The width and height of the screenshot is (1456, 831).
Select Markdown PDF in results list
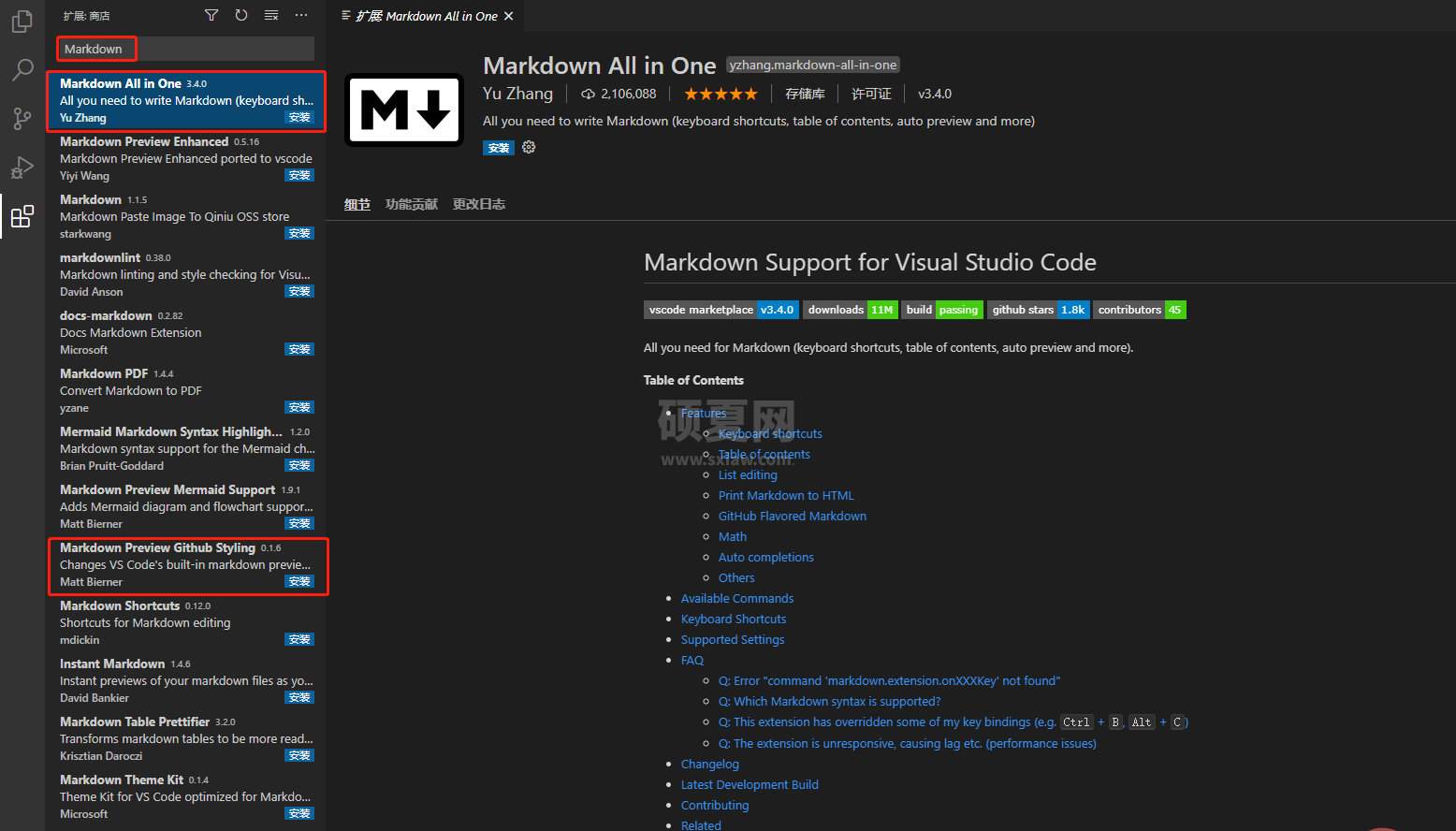(x=186, y=390)
